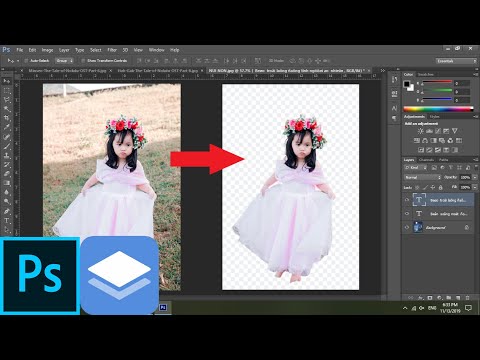Add a Curves adjustment
The width and height of the screenshot is (480, 360).
click(x=438, y=131)
